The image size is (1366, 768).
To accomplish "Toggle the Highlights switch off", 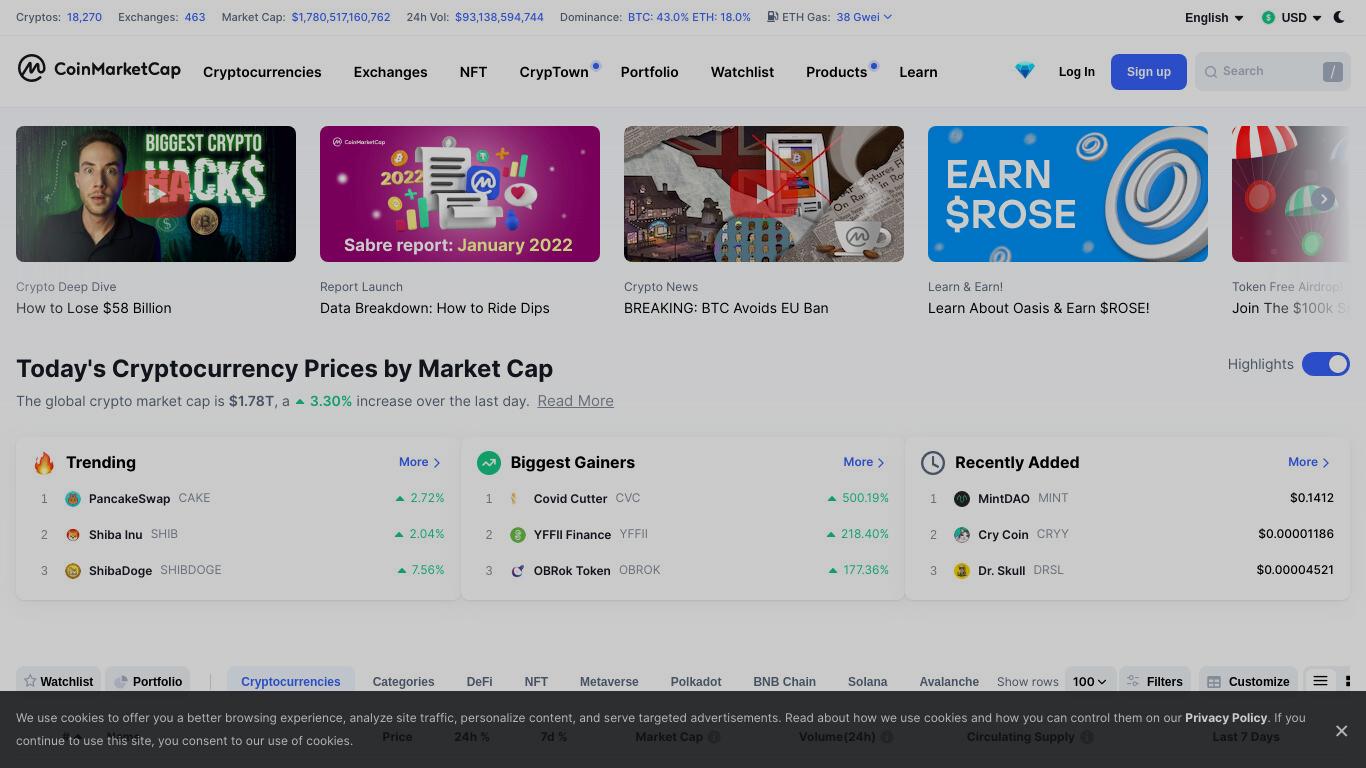I will point(1326,364).
